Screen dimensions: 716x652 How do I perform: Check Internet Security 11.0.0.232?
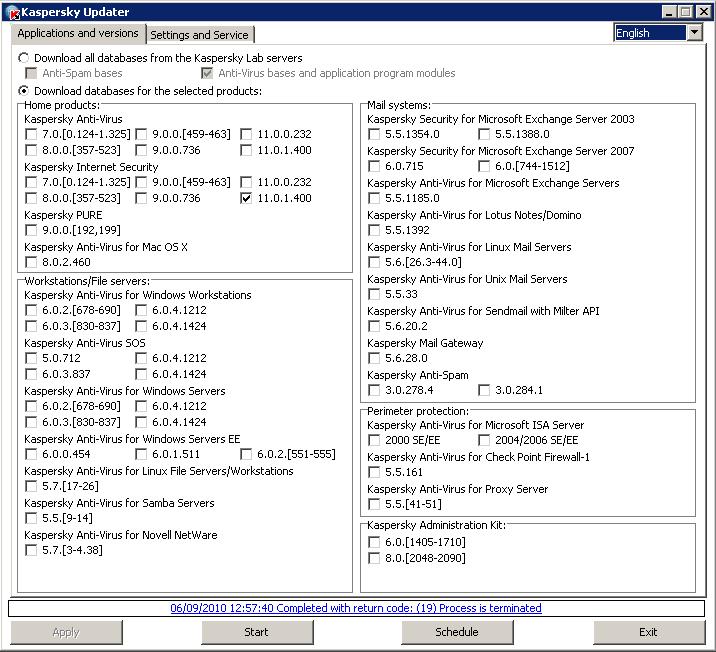[246, 182]
